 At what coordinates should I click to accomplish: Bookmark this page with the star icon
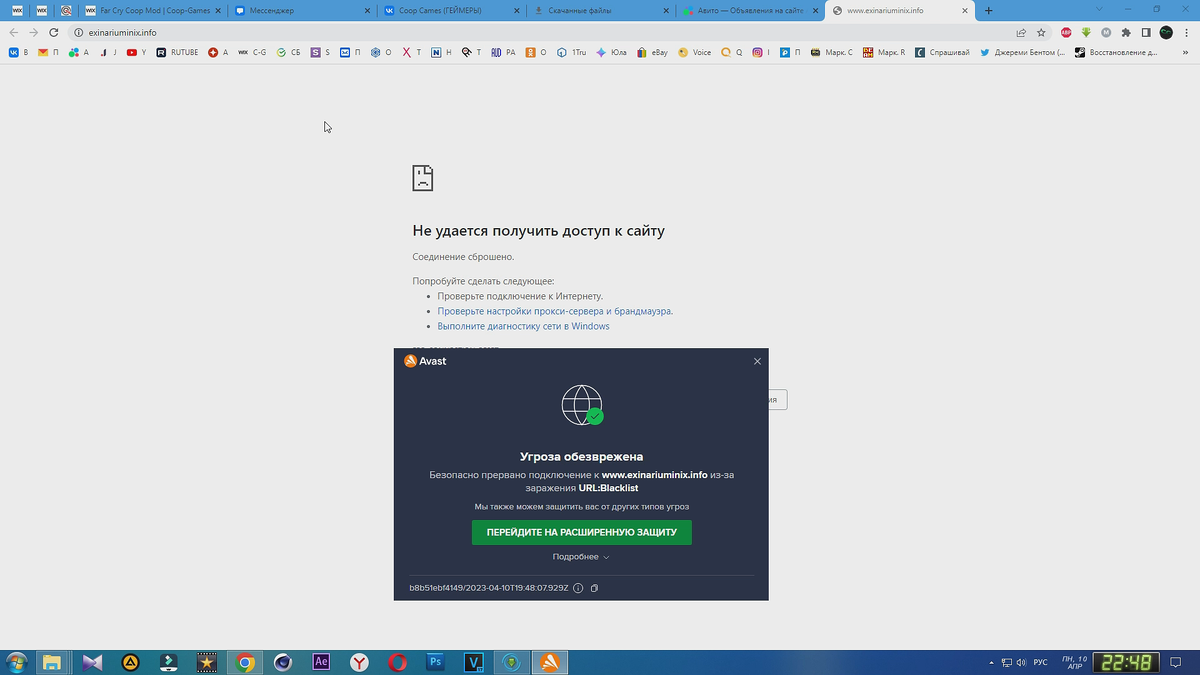tap(1041, 32)
